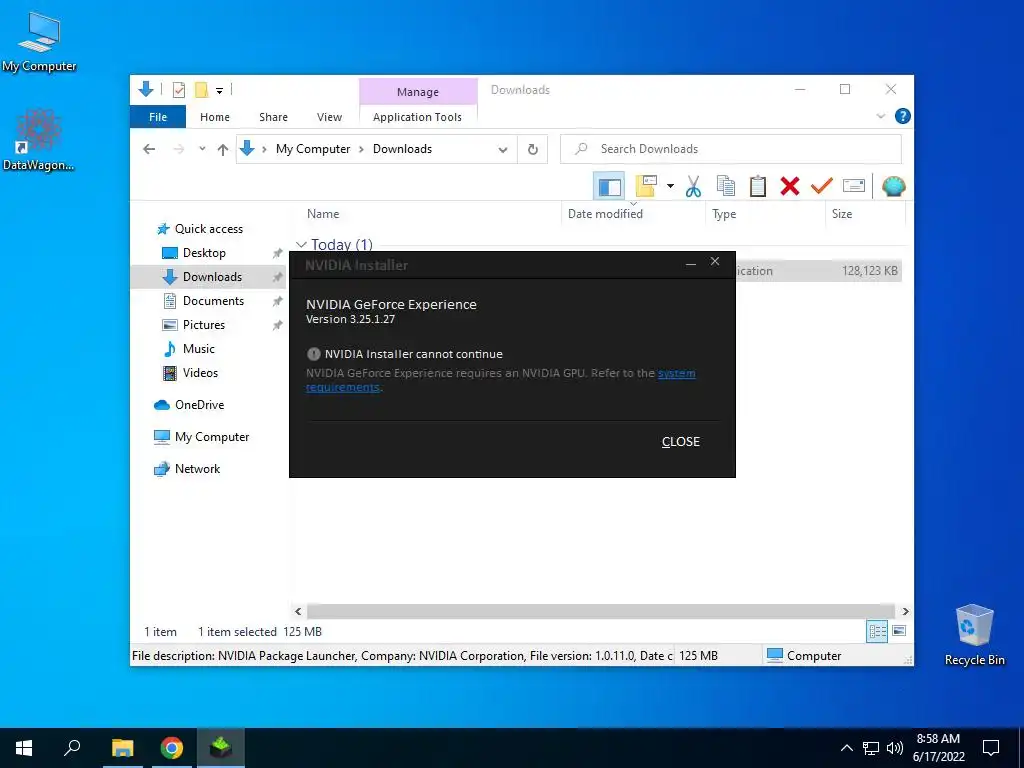The image size is (1024, 768).
Task: Click CLOSE in the NVIDIA Installer
Action: click(680, 442)
